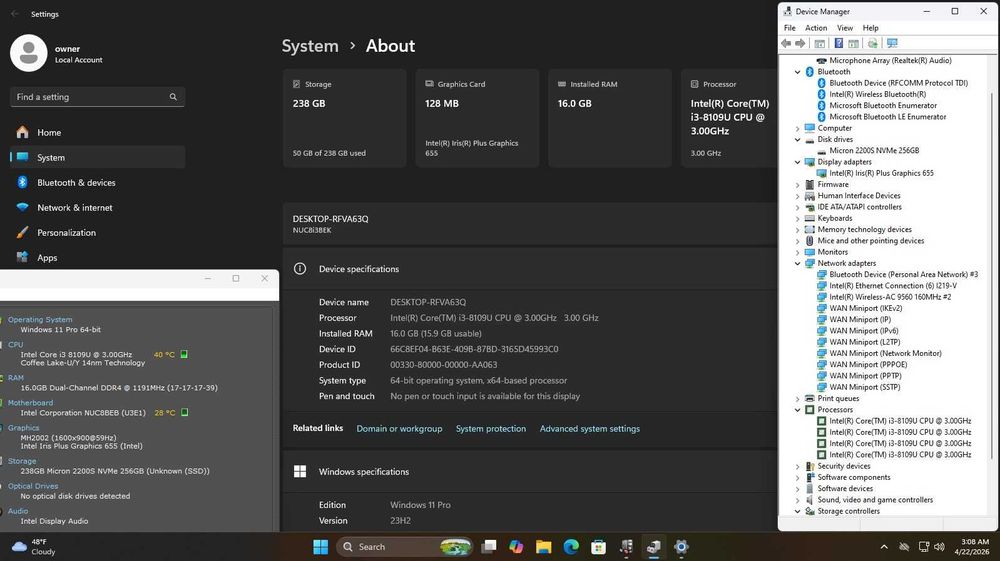1000x561 pixels.
Task: Select Intel(R) Wireless-AC 9560 160MHz #2
Action: 890,297
